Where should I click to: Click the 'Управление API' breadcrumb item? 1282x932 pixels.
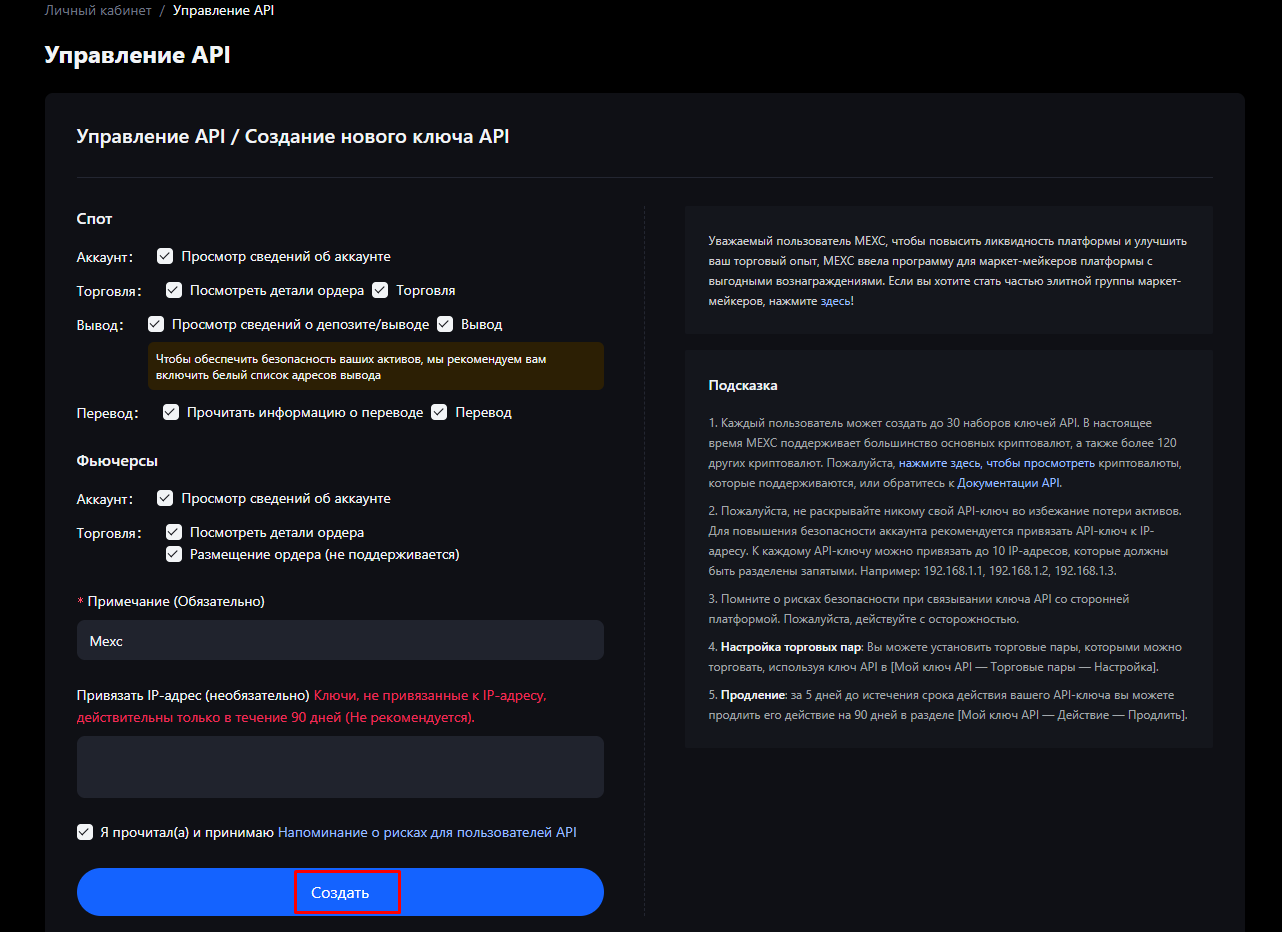tap(223, 11)
